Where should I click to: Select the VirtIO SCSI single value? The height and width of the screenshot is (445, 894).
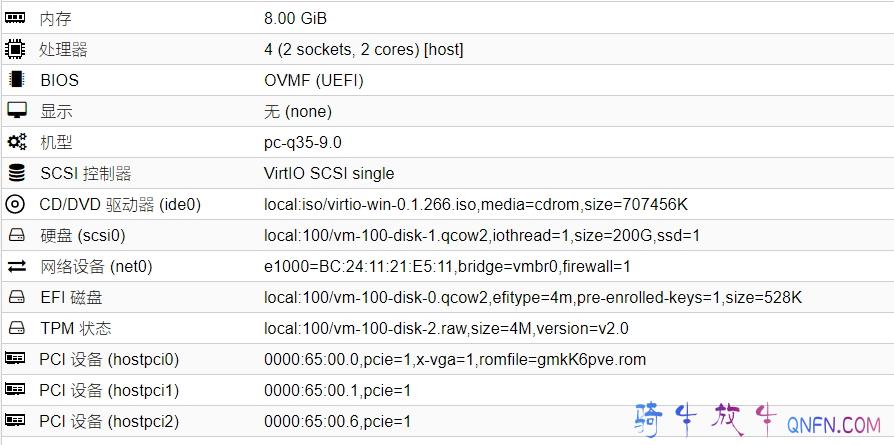pos(329,173)
